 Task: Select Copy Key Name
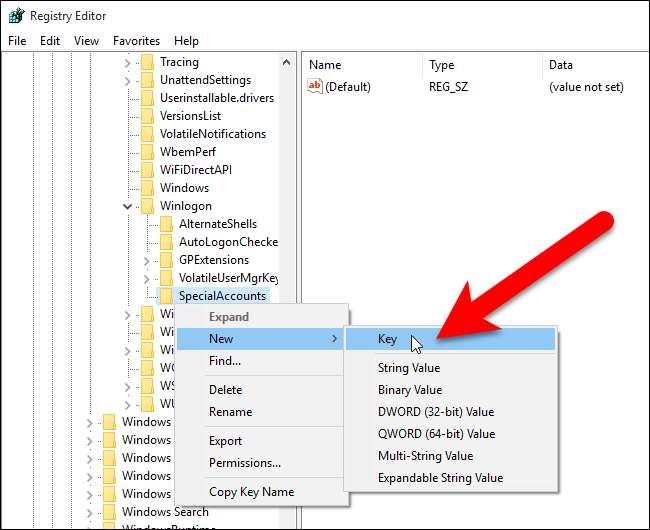(260, 492)
